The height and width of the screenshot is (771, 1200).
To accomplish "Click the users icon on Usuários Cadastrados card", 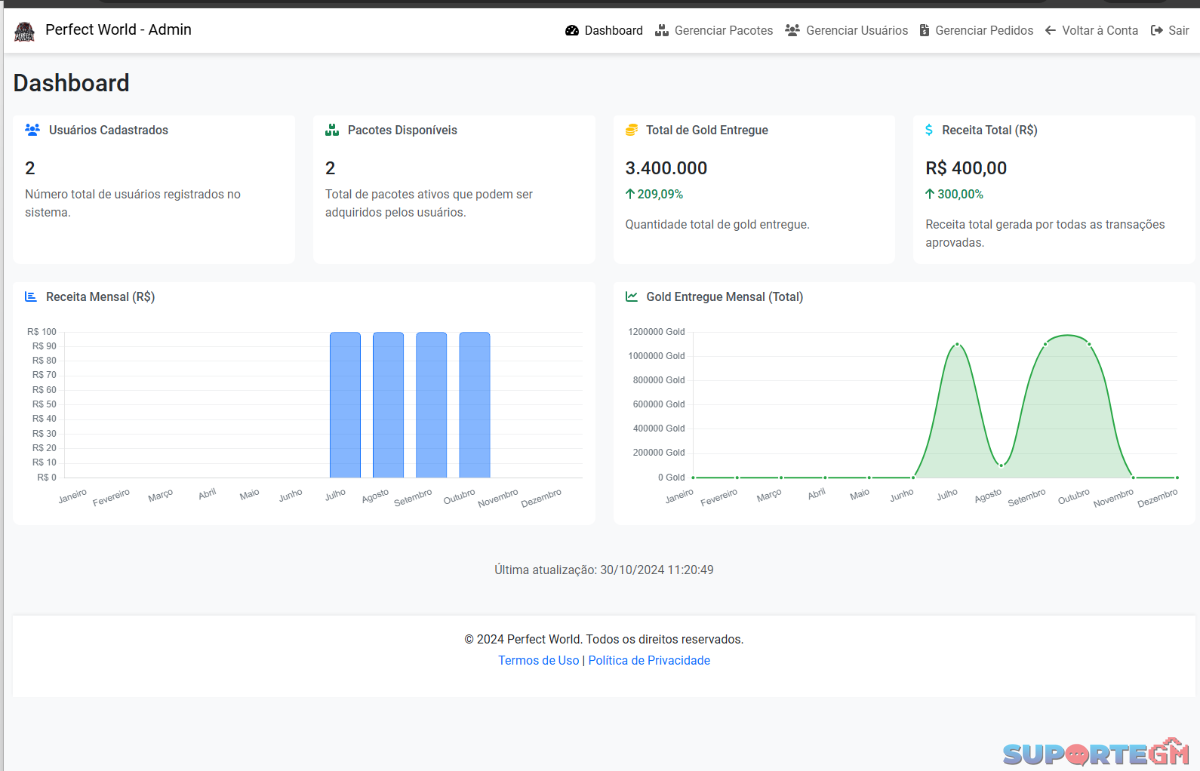I will tap(33, 130).
